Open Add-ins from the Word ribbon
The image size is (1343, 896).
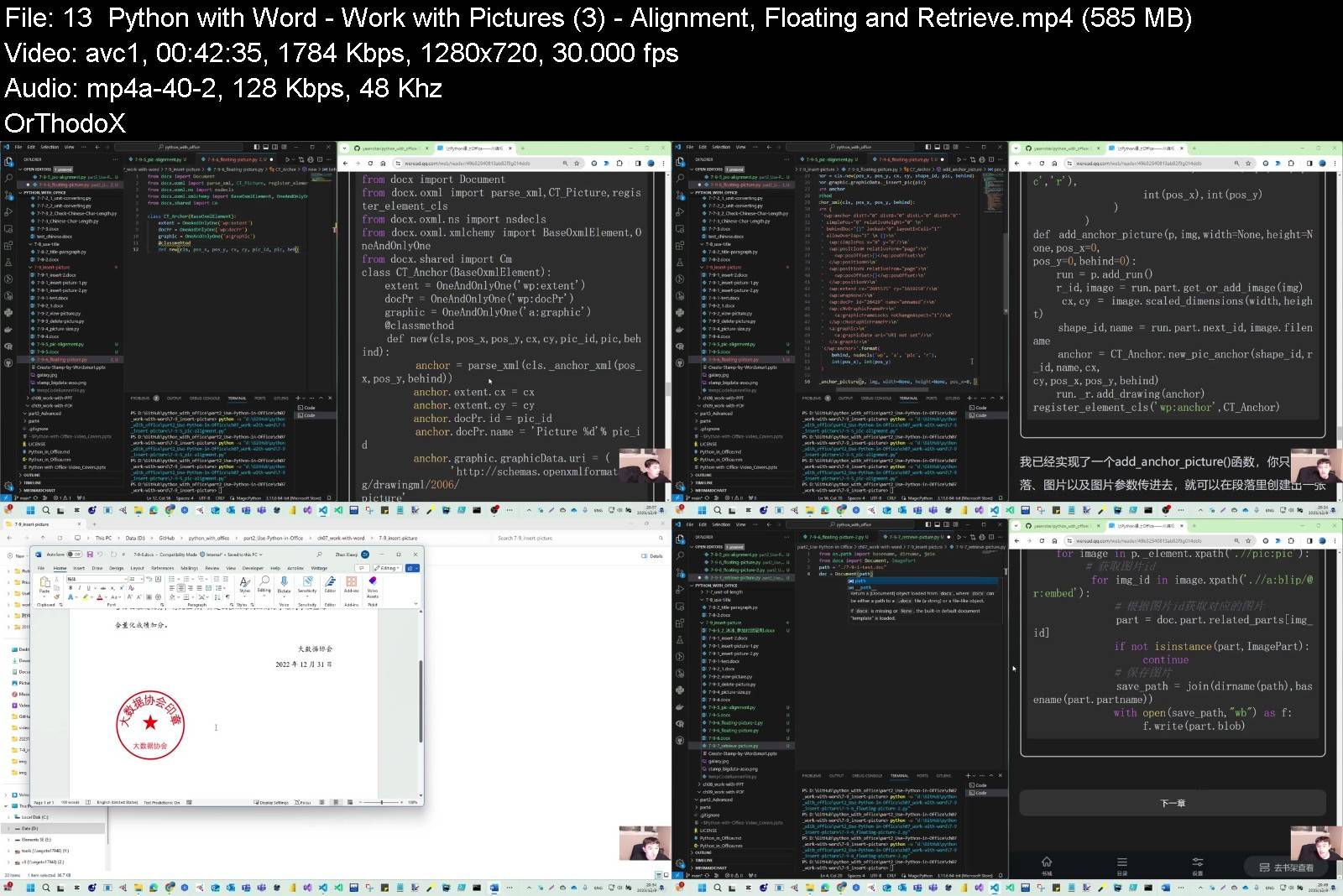click(x=352, y=585)
